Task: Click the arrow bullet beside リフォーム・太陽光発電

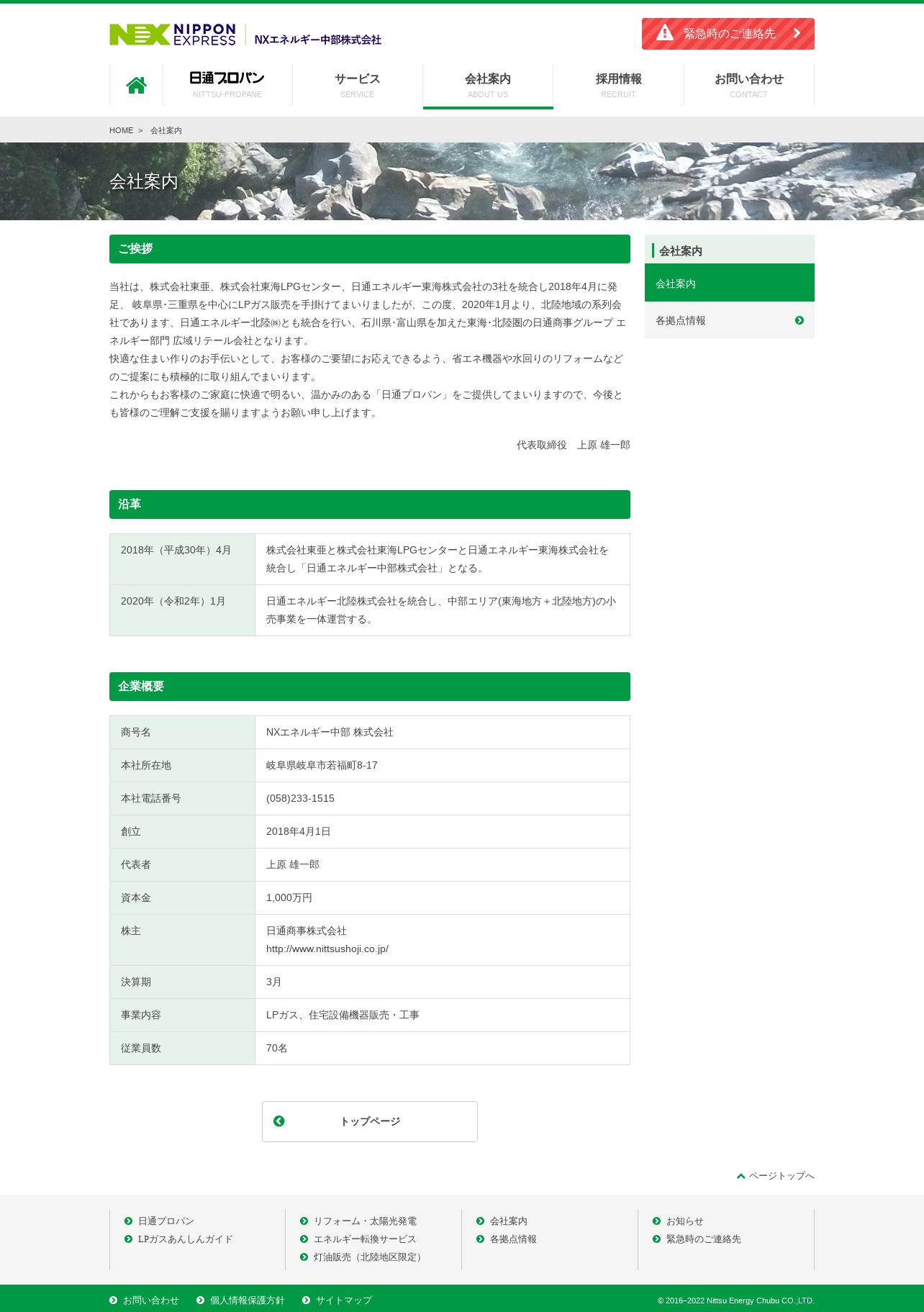Action: click(x=304, y=1221)
